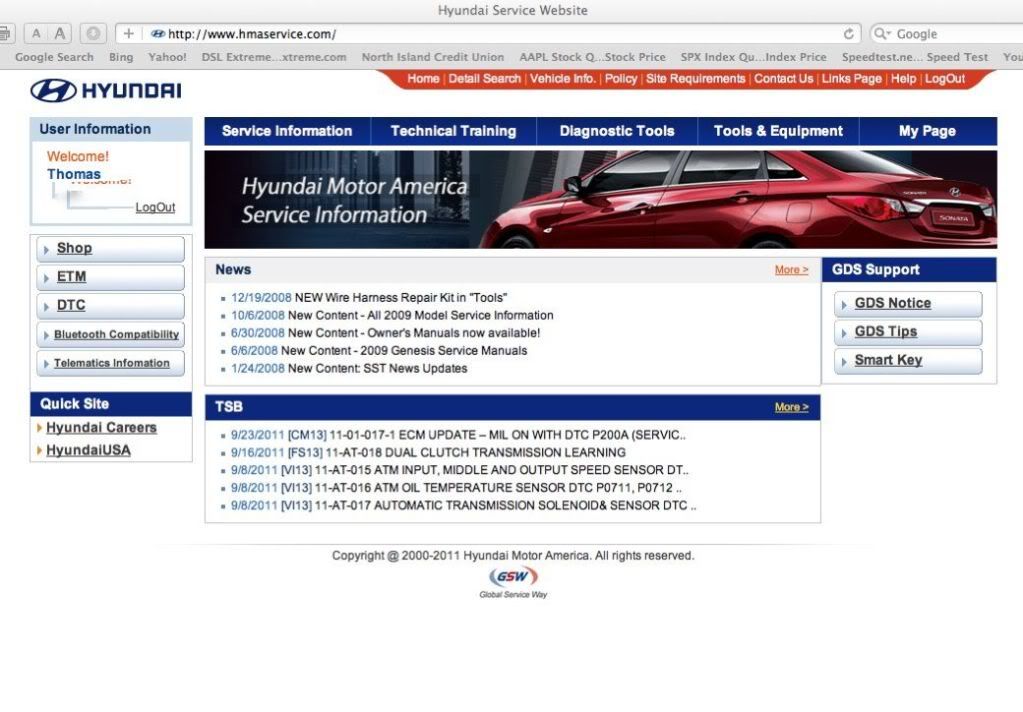Open Links Page in the top menu

[x=851, y=79]
